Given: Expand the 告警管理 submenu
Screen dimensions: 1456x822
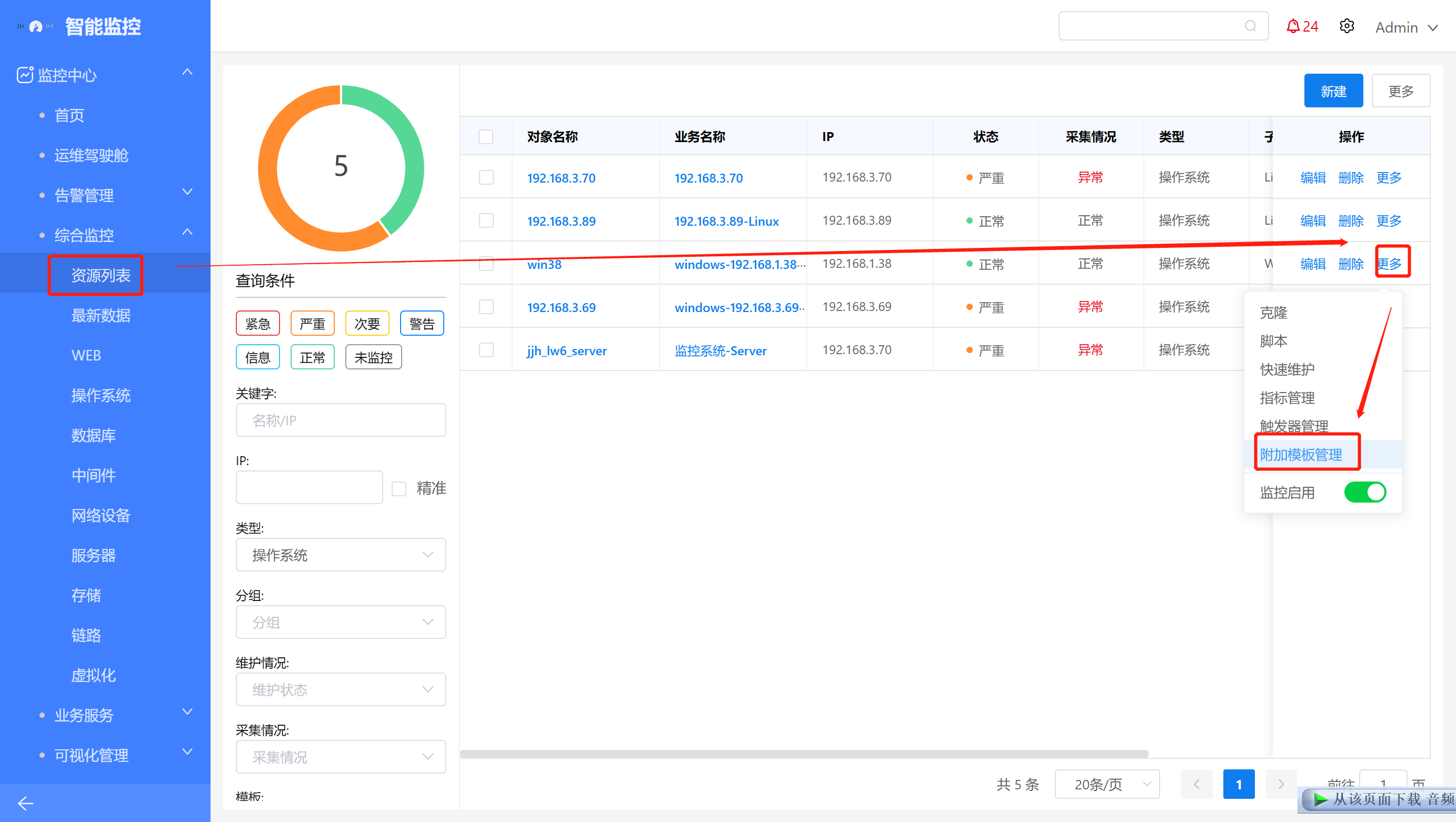Looking at the screenshot, I should point(187,192).
